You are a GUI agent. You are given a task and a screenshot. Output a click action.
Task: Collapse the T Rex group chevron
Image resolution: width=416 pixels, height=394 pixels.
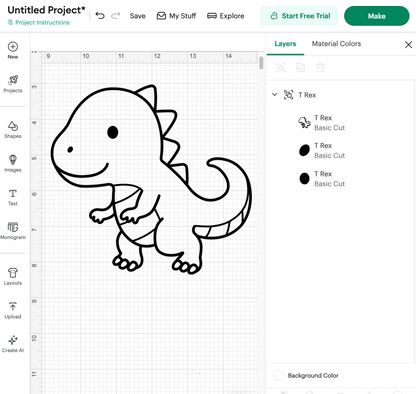click(x=274, y=95)
